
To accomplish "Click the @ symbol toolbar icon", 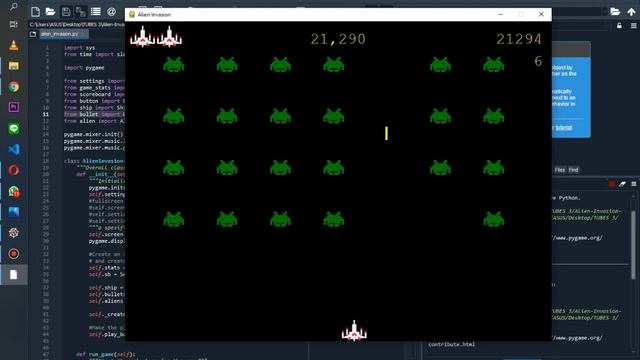I will [111, 12].
